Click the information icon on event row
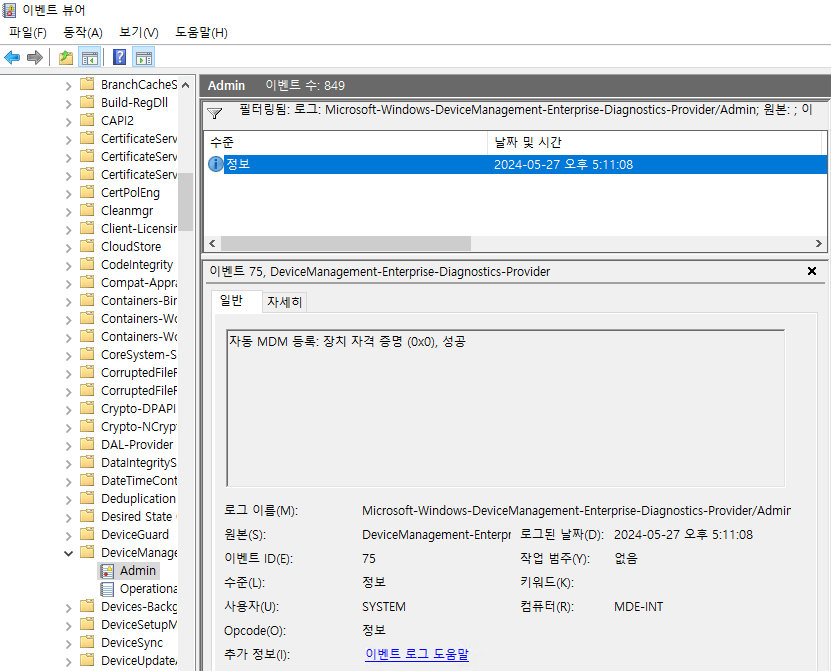 215,164
